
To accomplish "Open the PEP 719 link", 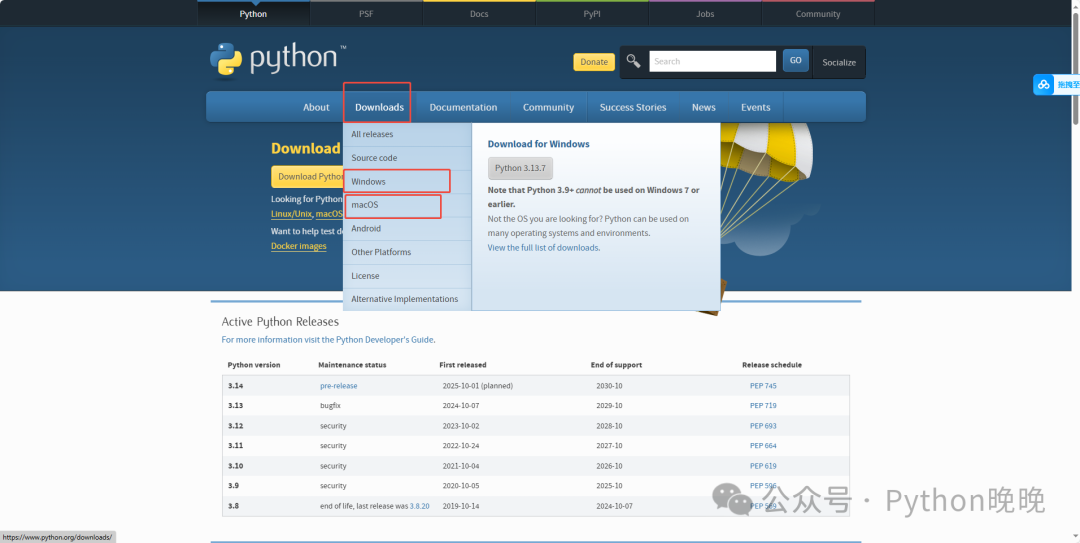I will click(763, 406).
